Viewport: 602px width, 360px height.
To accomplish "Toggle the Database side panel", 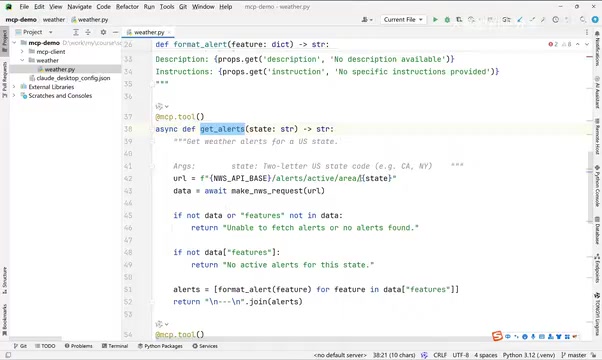I will click(x=597, y=230).
